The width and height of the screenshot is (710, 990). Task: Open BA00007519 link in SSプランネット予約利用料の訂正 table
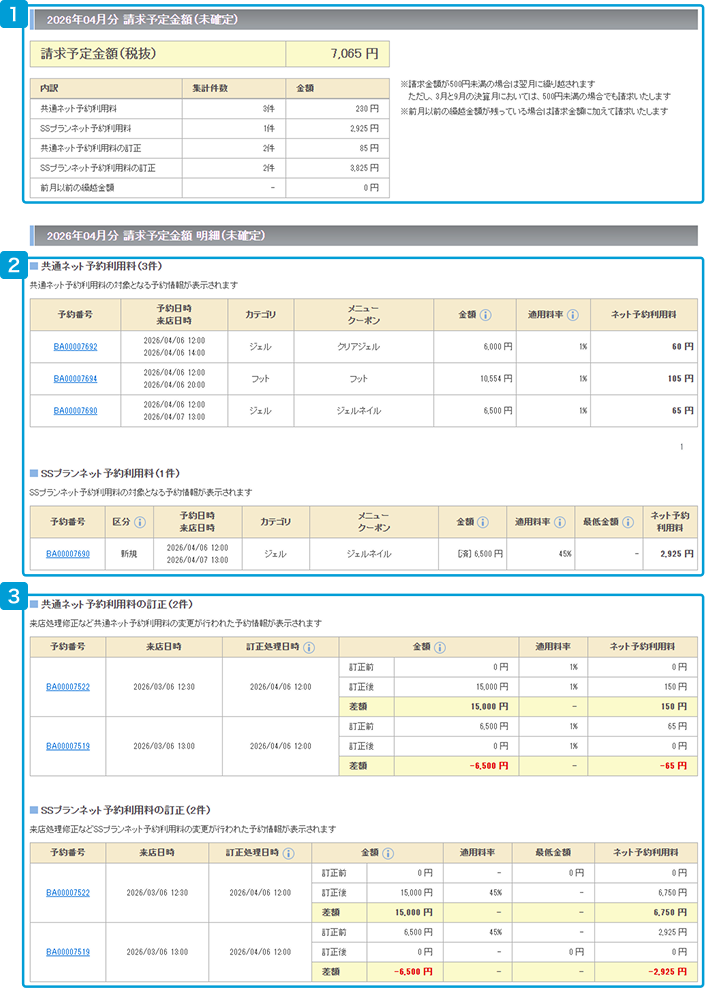click(68, 952)
